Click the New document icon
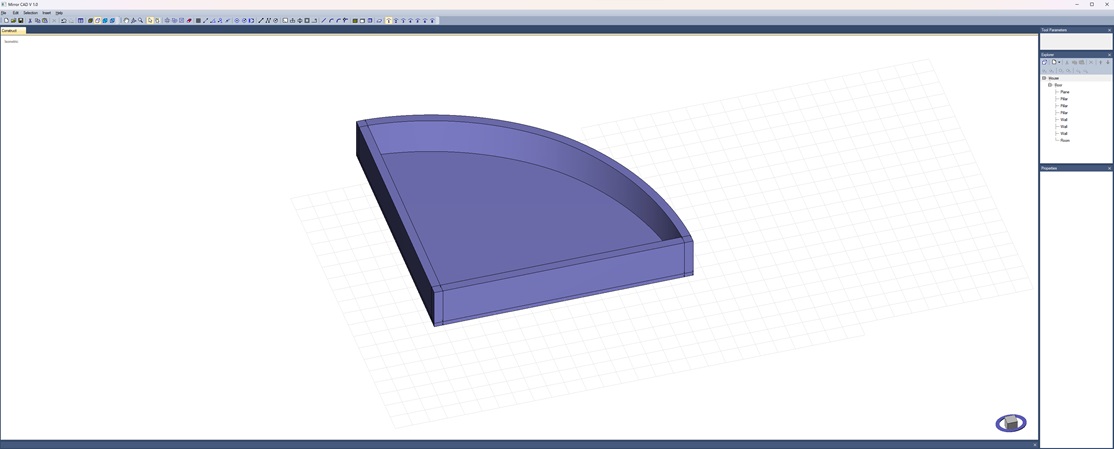The height and width of the screenshot is (449, 1114). point(6,20)
